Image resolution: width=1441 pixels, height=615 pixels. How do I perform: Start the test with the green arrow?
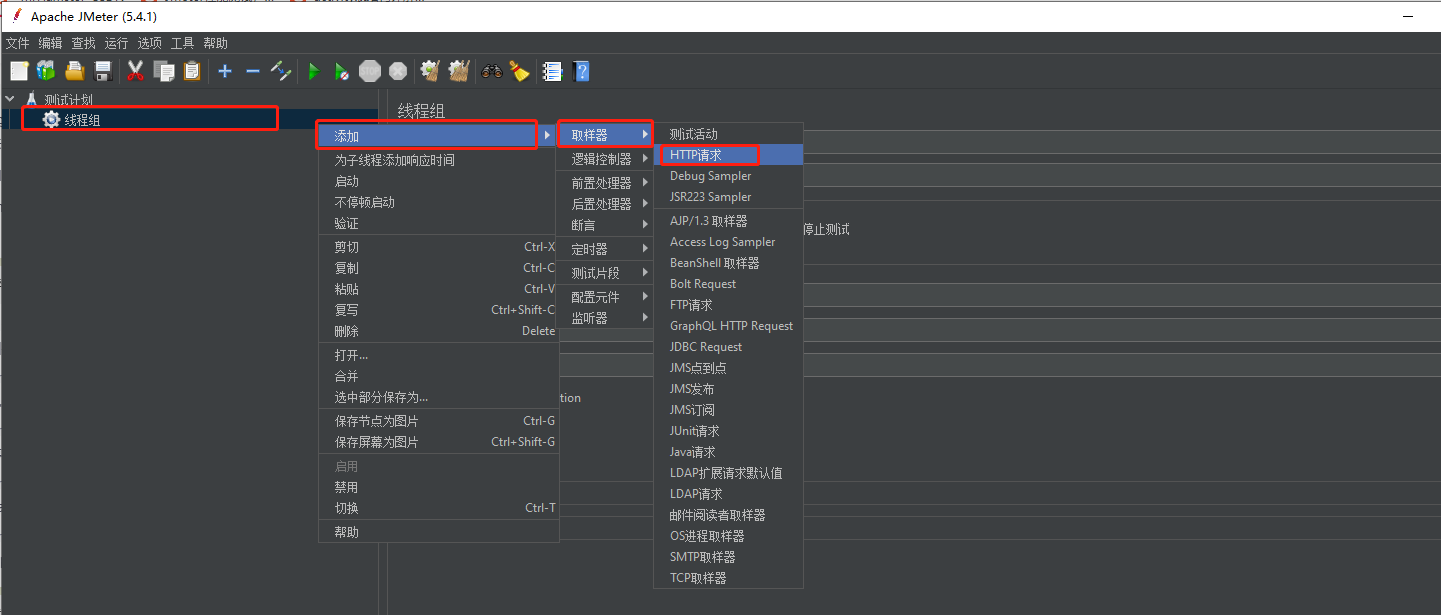[x=314, y=71]
